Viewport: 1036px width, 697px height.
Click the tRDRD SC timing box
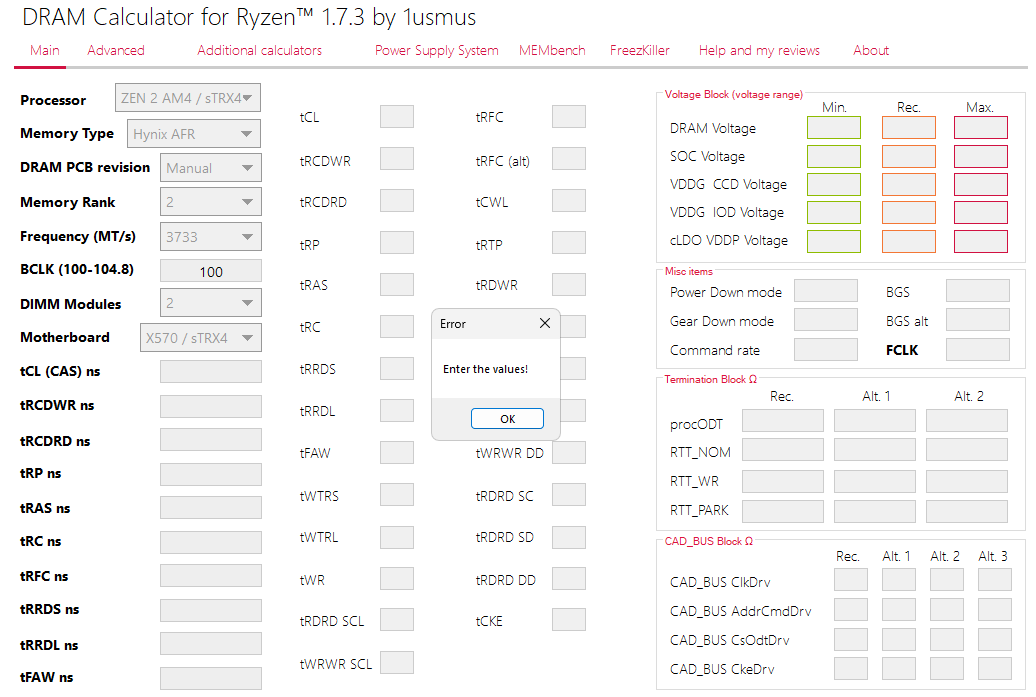point(569,495)
